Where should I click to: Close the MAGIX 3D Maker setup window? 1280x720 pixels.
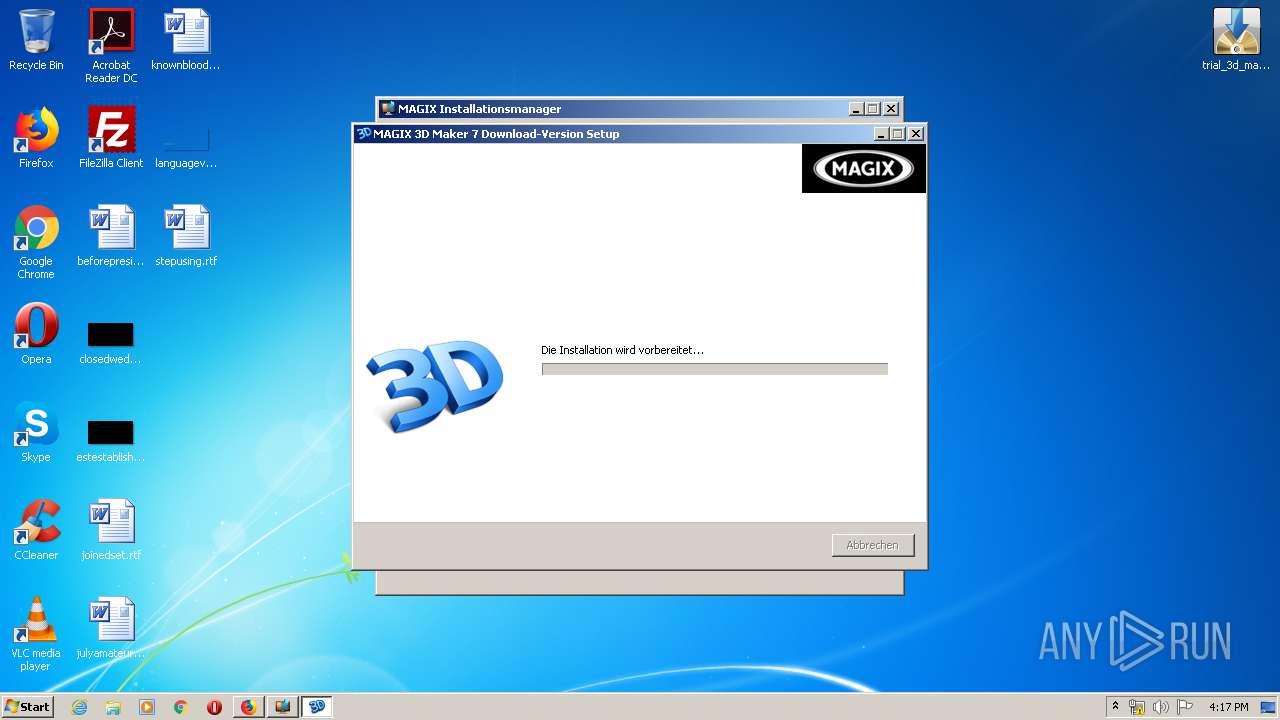(x=915, y=134)
